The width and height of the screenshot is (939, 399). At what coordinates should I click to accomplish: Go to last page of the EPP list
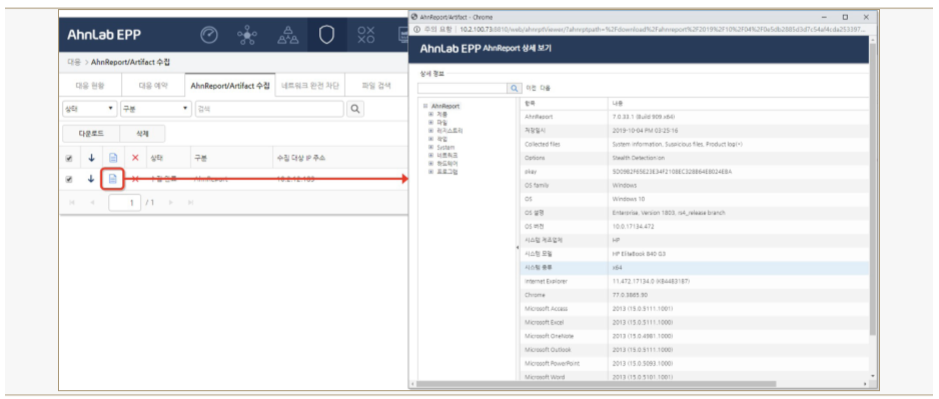click(x=190, y=202)
